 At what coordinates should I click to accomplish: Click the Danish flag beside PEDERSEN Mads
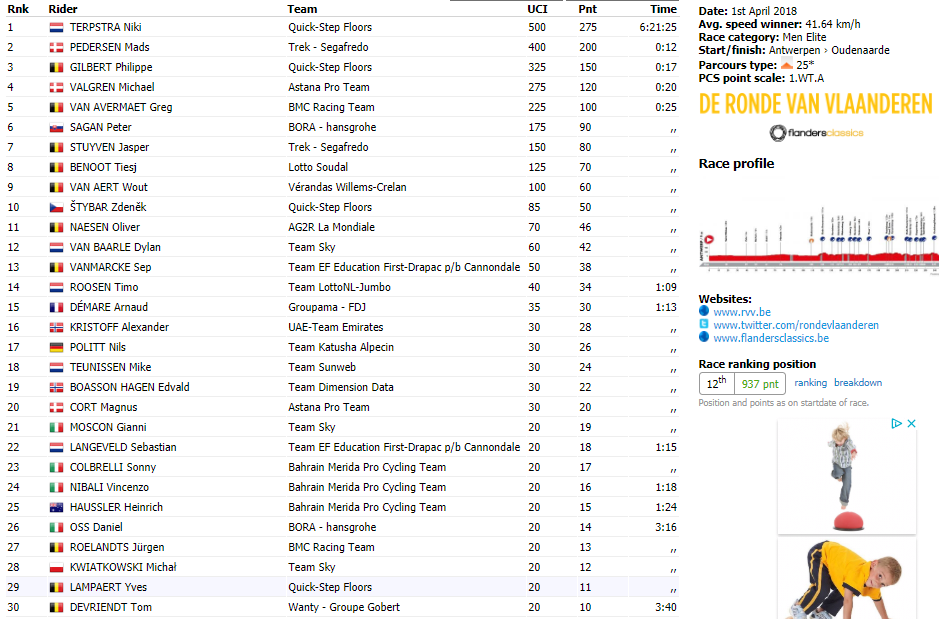tap(56, 47)
